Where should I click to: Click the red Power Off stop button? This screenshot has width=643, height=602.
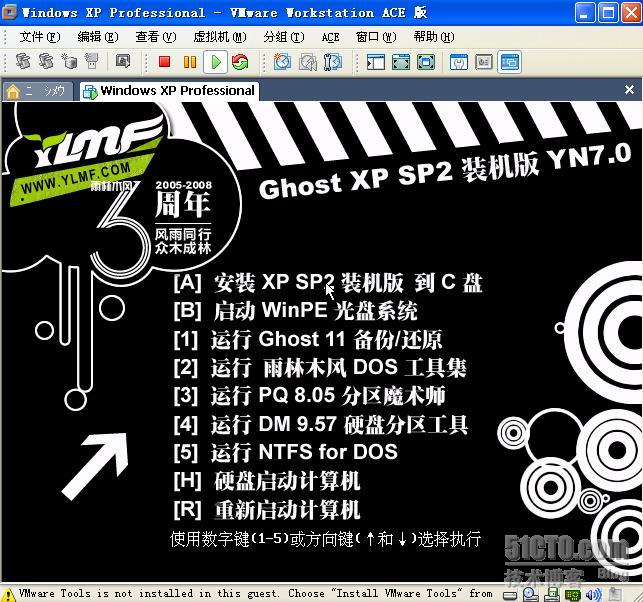[164, 62]
